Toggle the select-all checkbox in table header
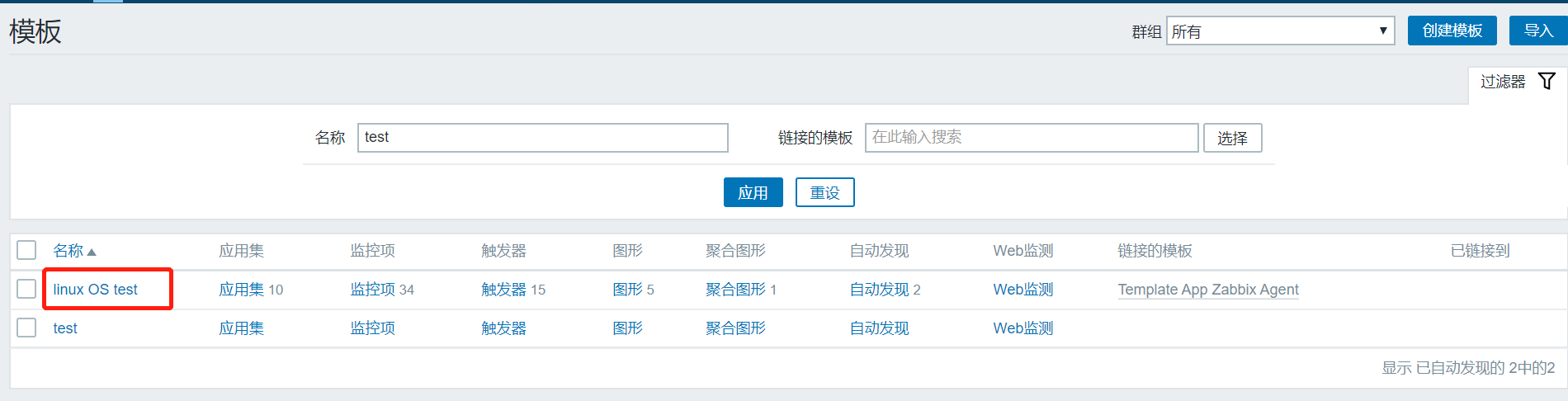Image resolution: width=1568 pixels, height=401 pixels. point(26,250)
